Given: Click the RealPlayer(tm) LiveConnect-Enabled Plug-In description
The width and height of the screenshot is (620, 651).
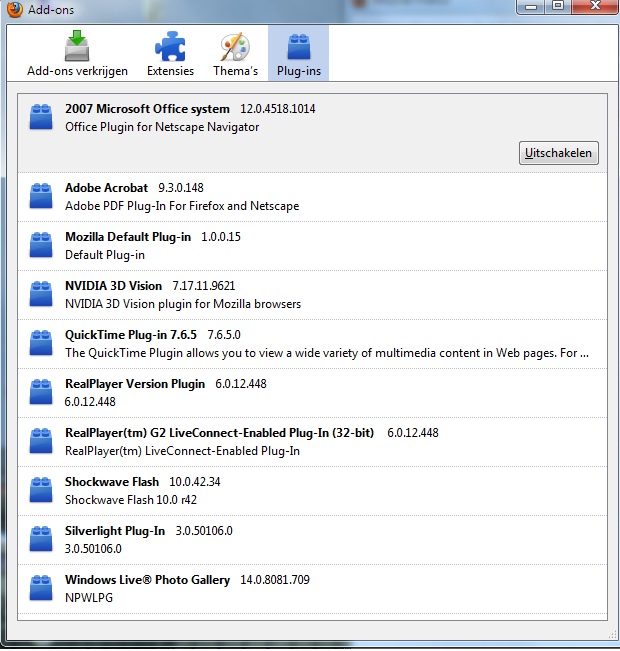Looking at the screenshot, I should click(x=182, y=451).
